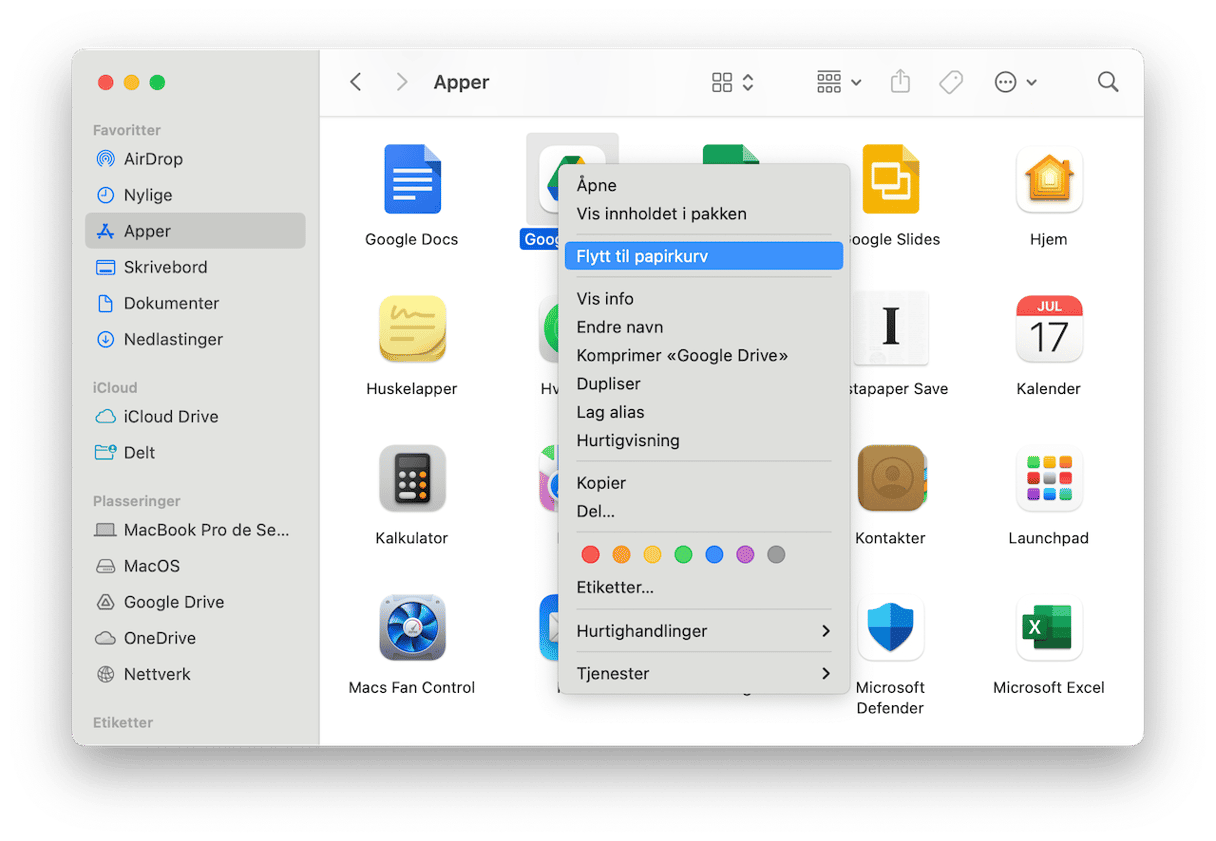This screenshot has width=1216, height=841.
Task: Apply the green tag color
Action: coord(683,554)
